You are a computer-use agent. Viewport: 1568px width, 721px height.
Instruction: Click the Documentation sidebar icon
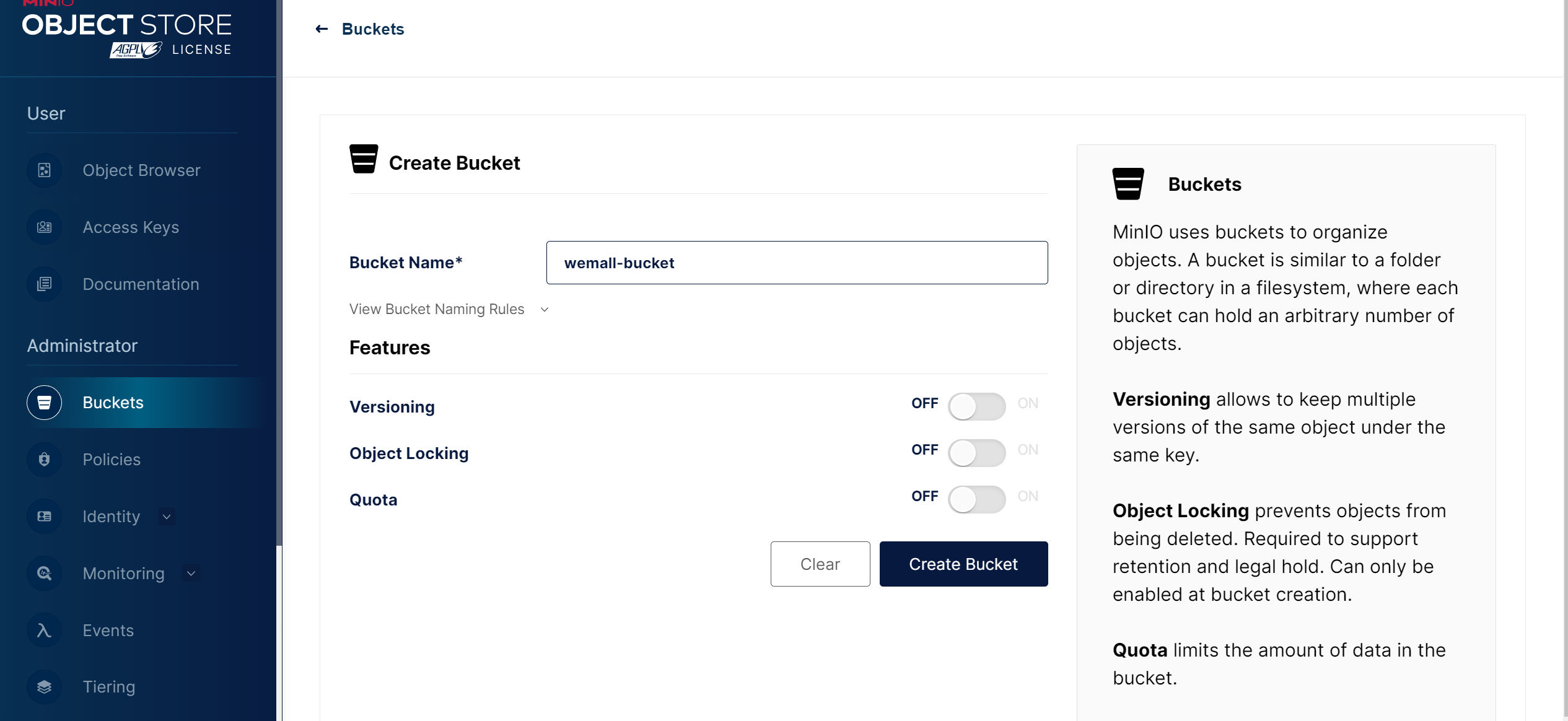[44, 284]
